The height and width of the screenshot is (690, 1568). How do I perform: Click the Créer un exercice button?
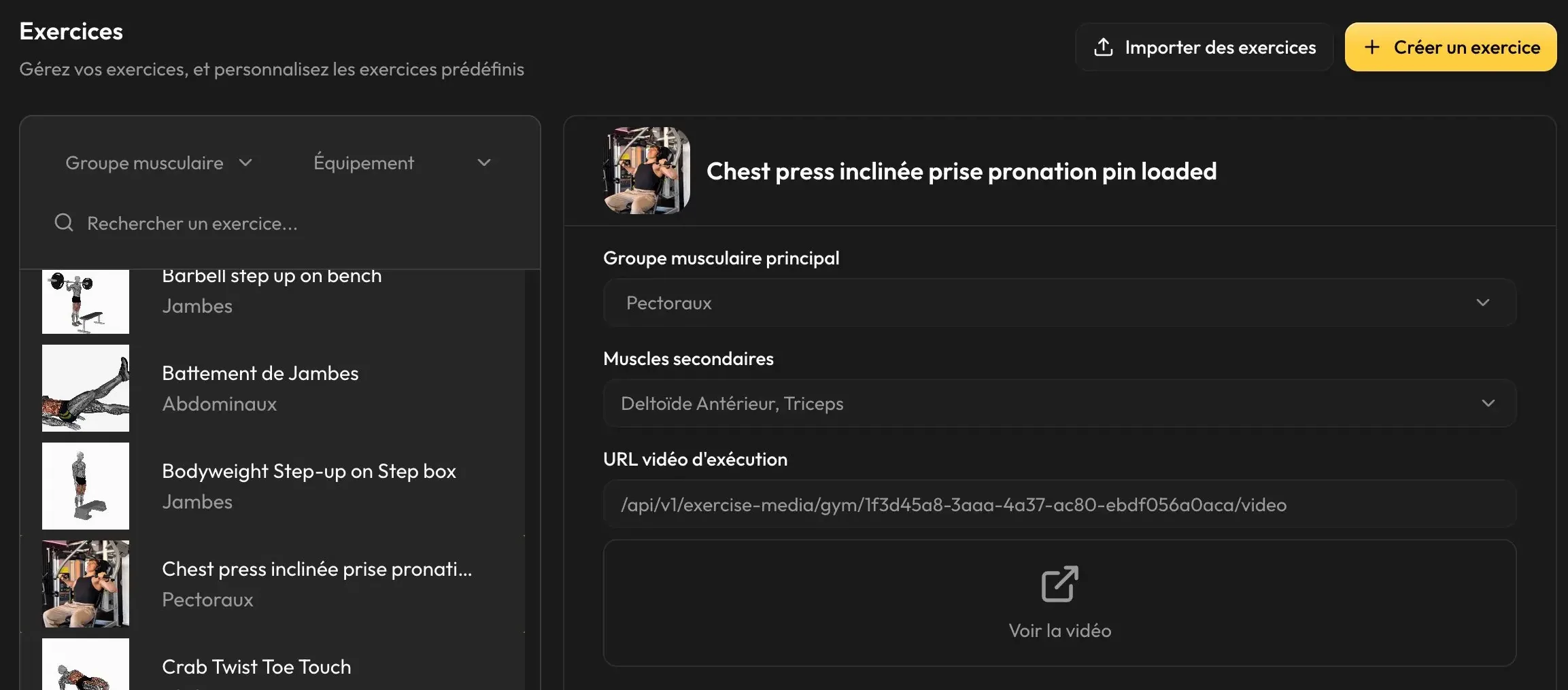point(1450,47)
